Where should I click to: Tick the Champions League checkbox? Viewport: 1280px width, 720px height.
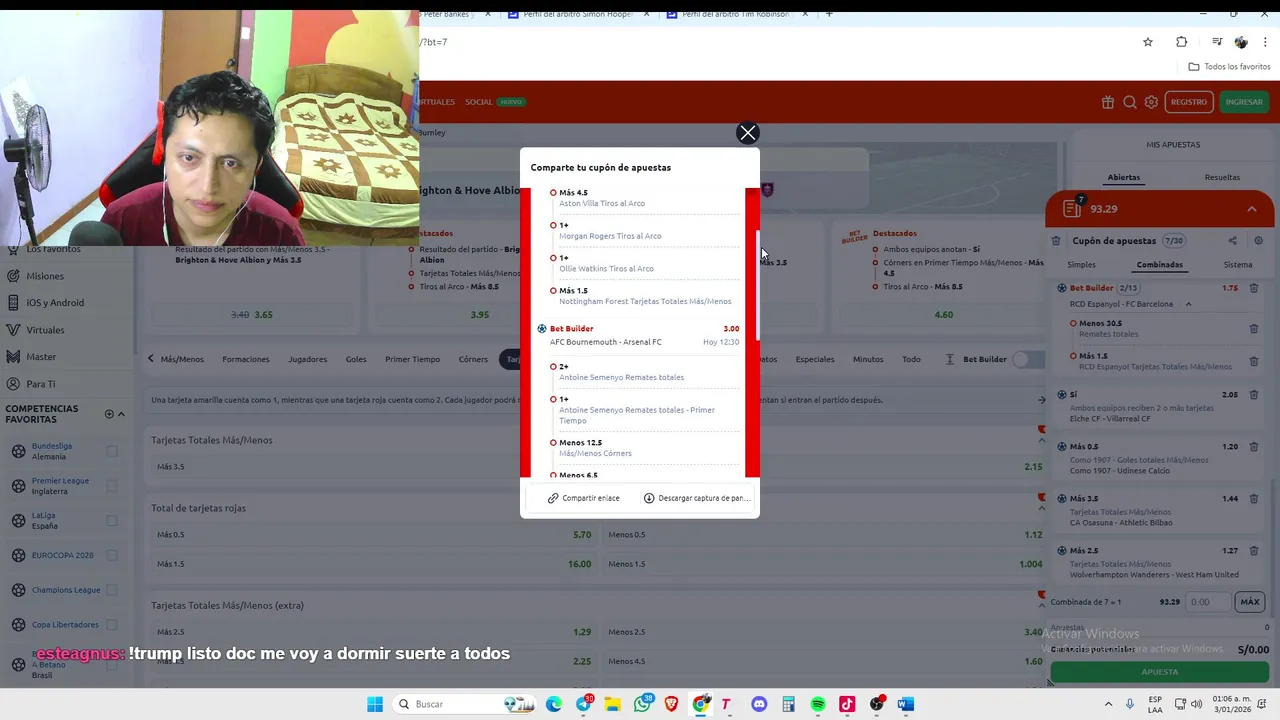point(112,590)
